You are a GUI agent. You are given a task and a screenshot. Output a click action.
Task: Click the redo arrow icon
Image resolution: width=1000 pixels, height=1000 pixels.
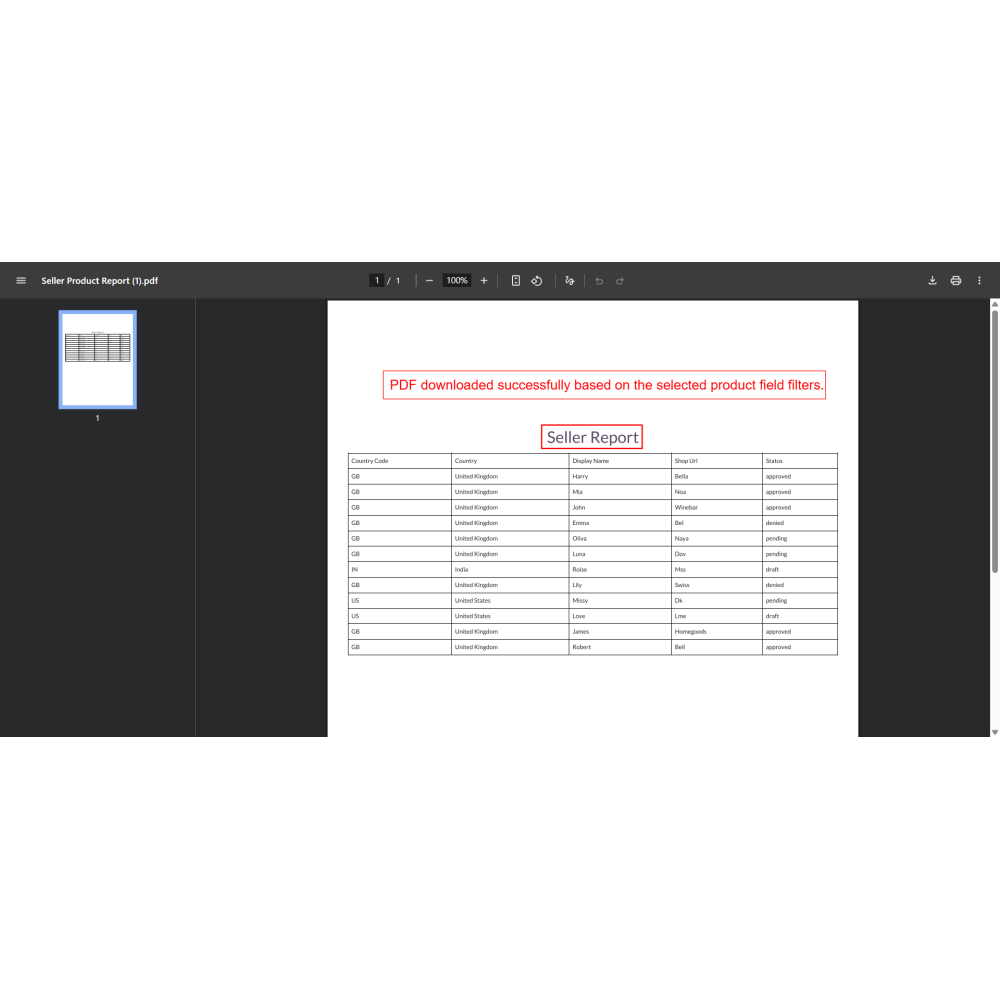[x=620, y=281]
